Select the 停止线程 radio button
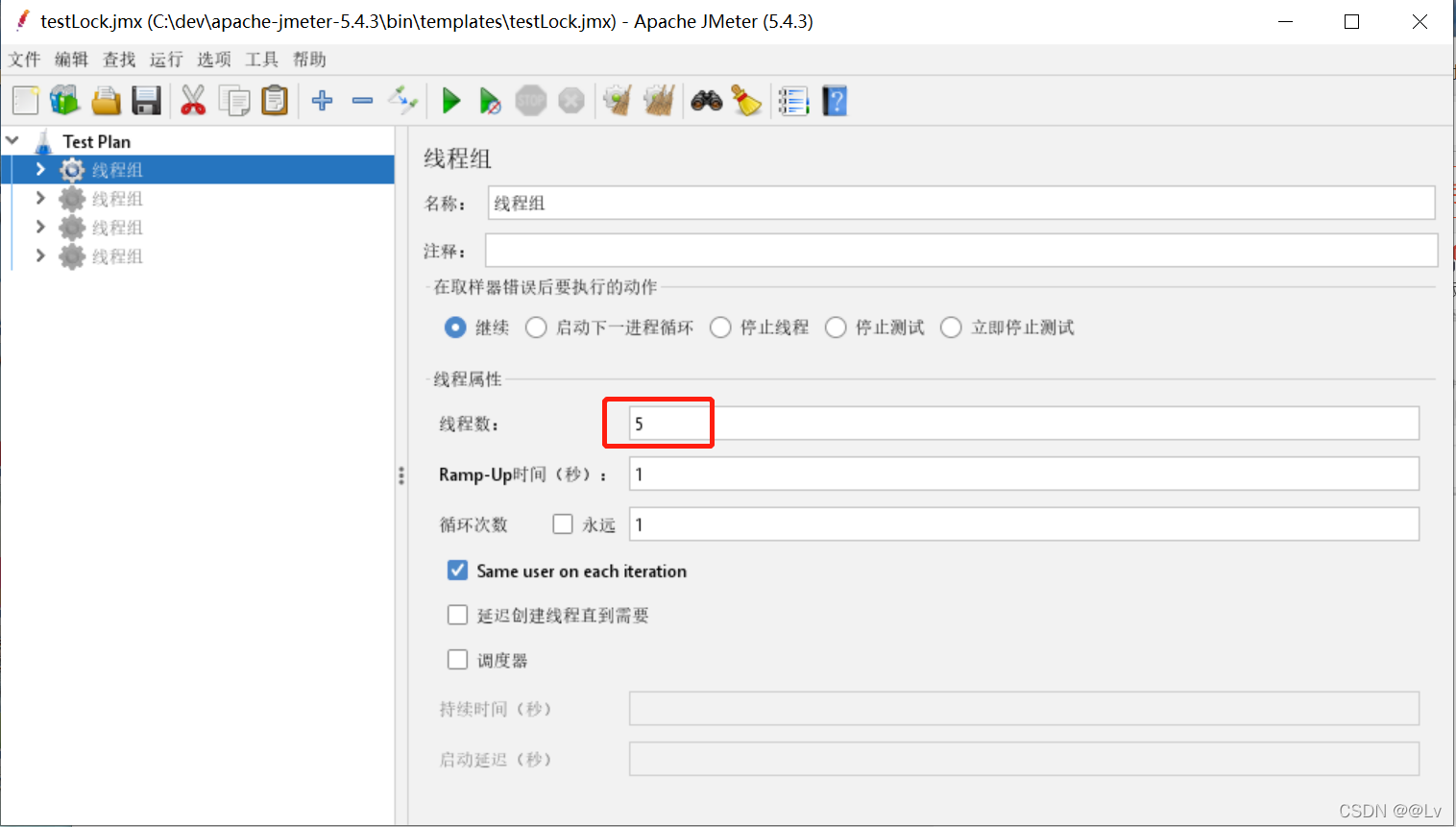Image resolution: width=1456 pixels, height=827 pixels. coord(720,328)
